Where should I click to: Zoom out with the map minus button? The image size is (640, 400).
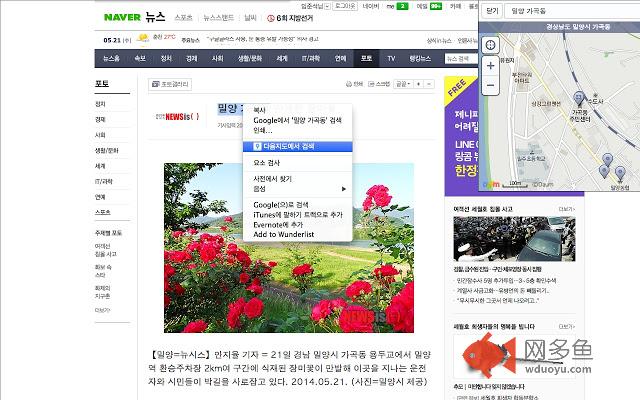pos(491,85)
